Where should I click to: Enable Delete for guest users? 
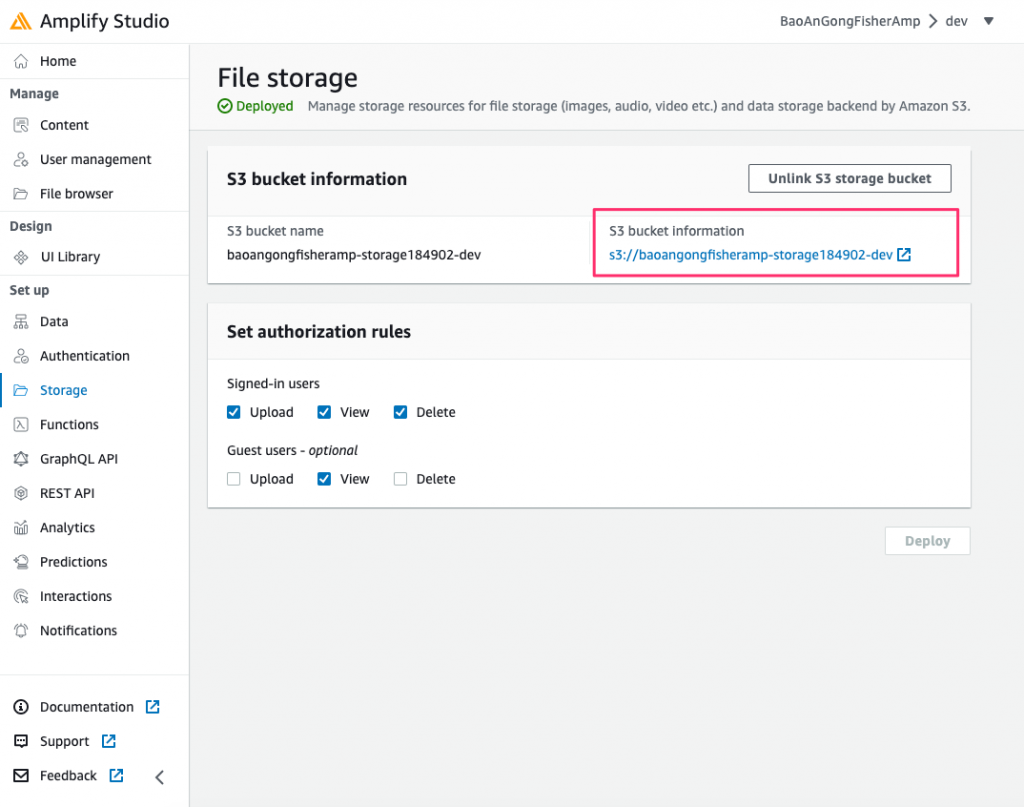click(x=401, y=479)
